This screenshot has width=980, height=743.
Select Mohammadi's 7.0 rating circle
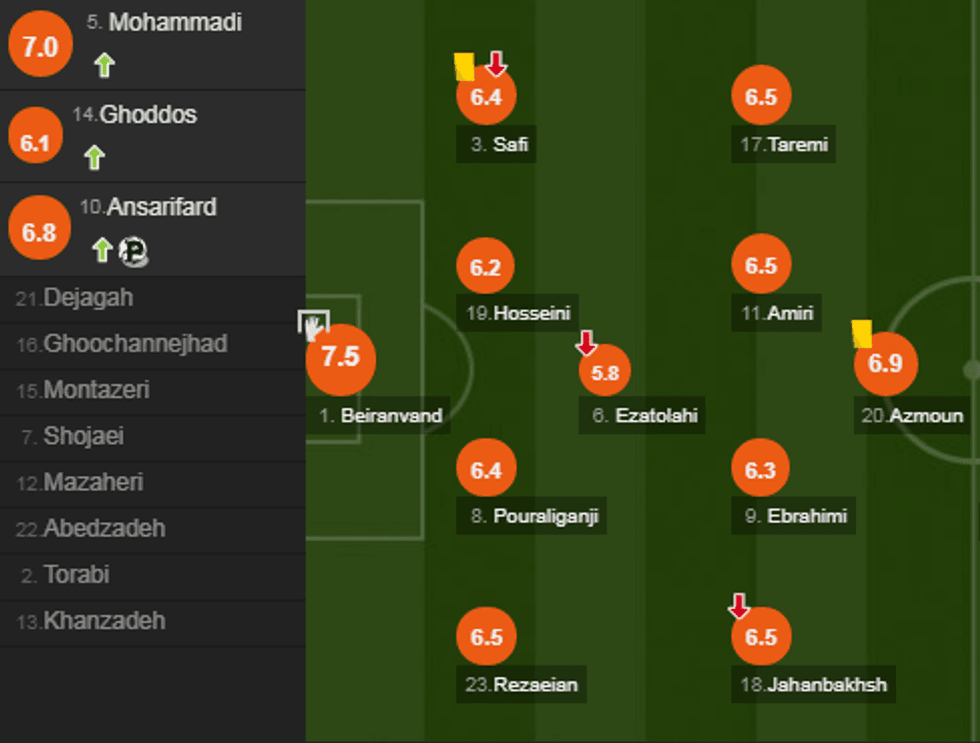coord(40,46)
